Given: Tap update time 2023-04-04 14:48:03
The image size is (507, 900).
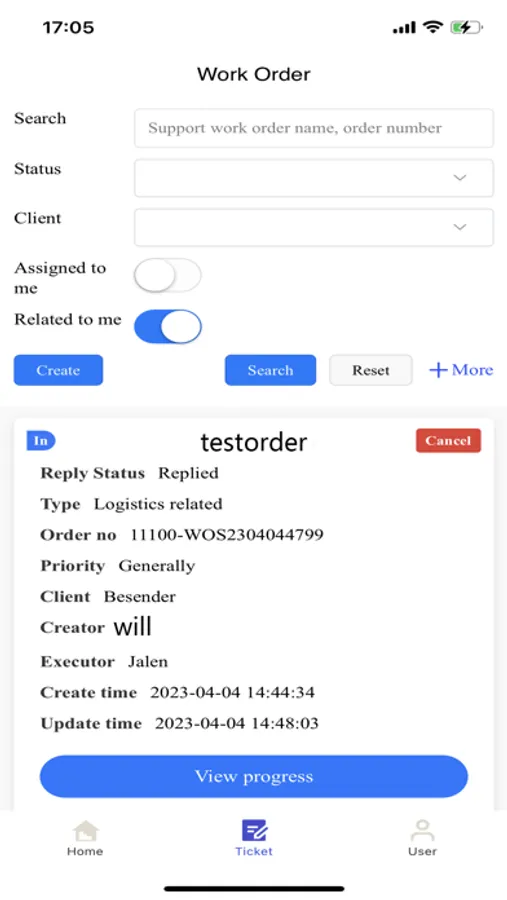Looking at the screenshot, I should point(237,723).
